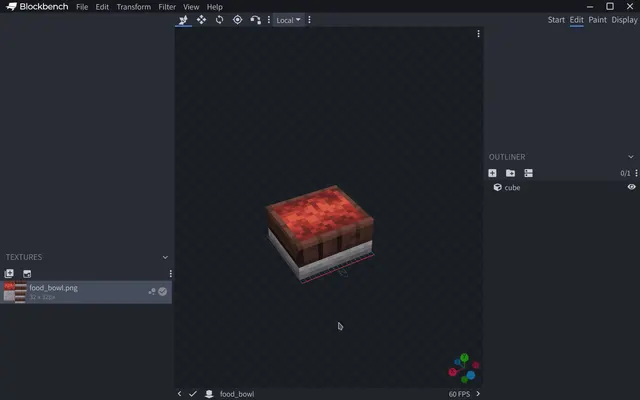The height and width of the screenshot is (400, 640).
Task: Click the 60 FPS counter
Action: click(x=459, y=394)
